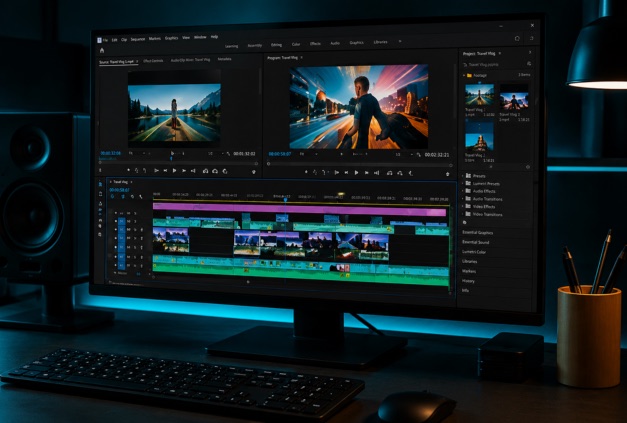The height and width of the screenshot is (423, 627).
Task: Select the Selection tool in tools panel
Action: pyautogui.click(x=100, y=184)
